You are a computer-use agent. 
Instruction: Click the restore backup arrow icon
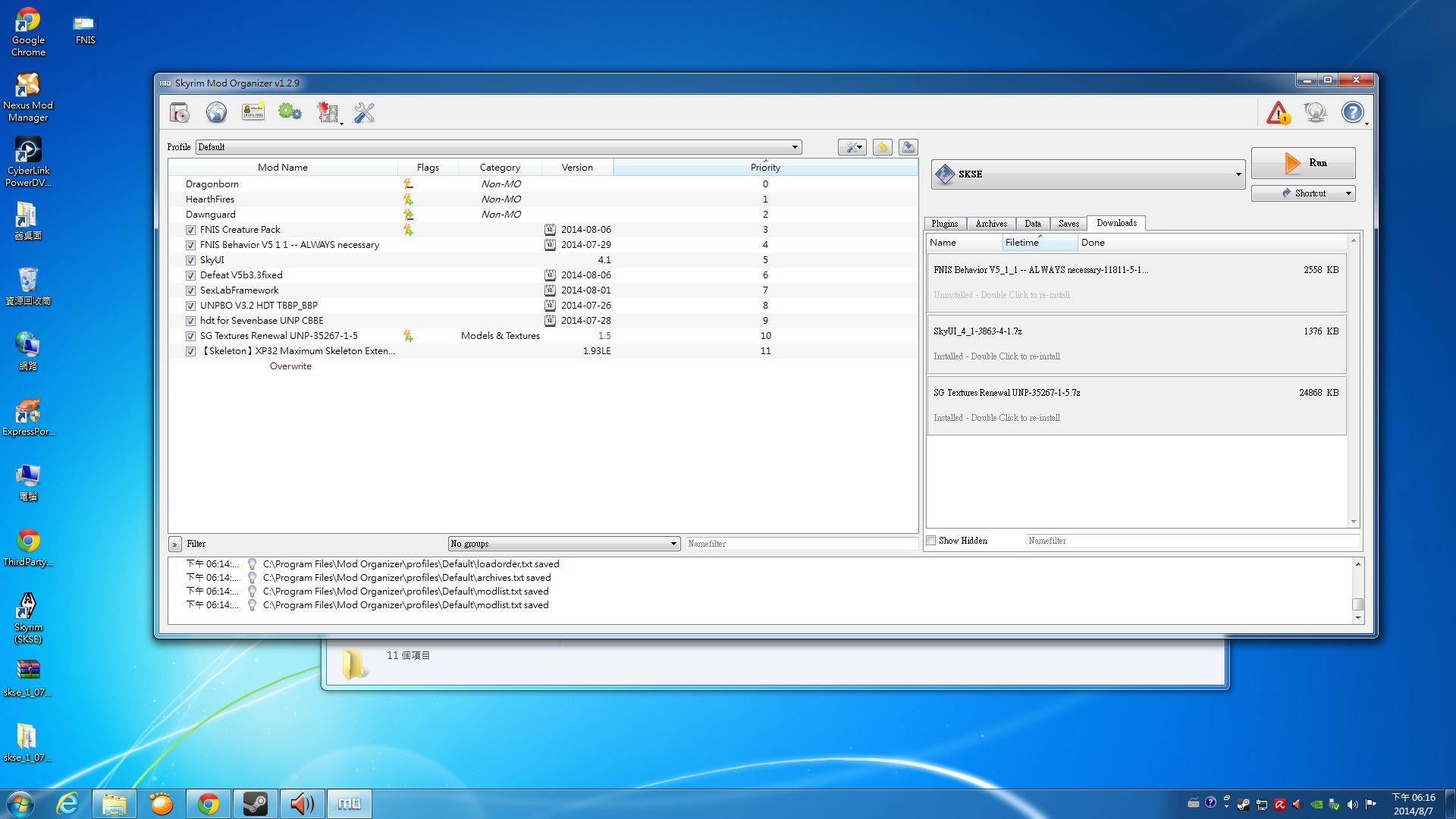[x=882, y=147]
